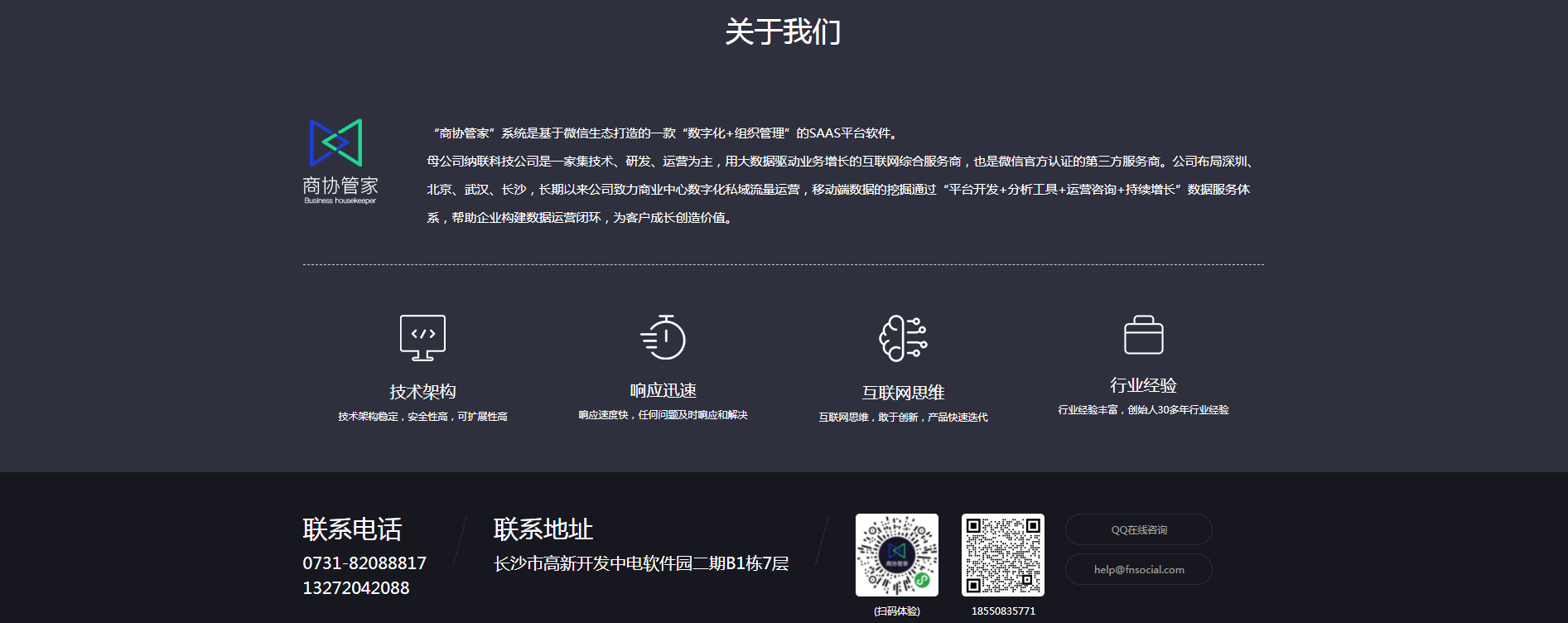Click the 响应迅速 stopwatch icon
This screenshot has width=1568, height=623.
click(663, 337)
